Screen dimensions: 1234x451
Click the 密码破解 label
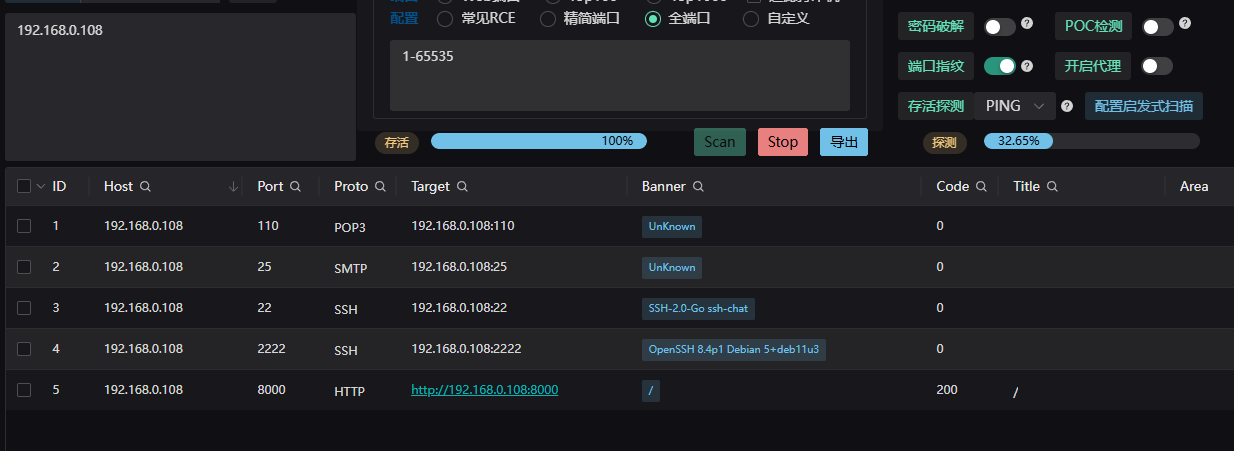coord(936,27)
